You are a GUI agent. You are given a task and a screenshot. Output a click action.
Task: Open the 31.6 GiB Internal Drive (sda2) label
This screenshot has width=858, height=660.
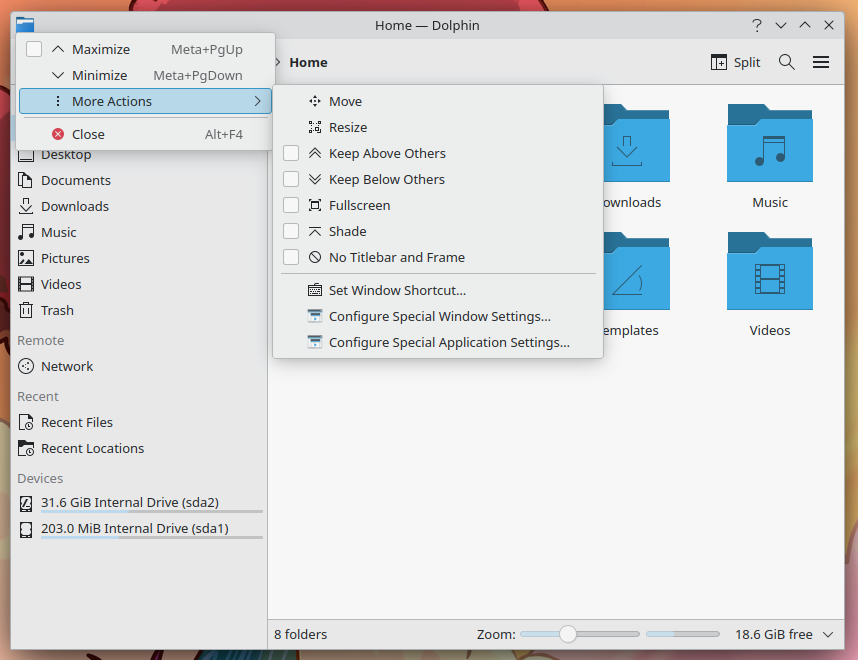(130, 502)
